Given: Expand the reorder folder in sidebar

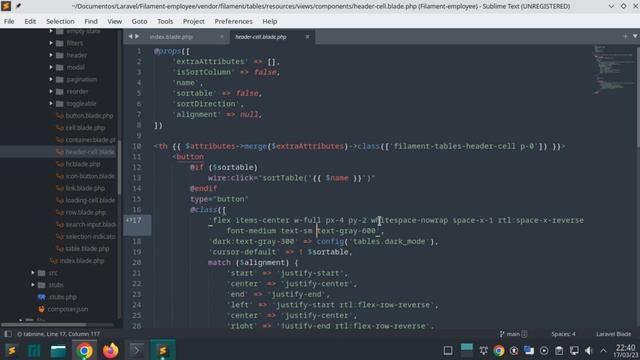Looking at the screenshot, I should tap(51, 91).
